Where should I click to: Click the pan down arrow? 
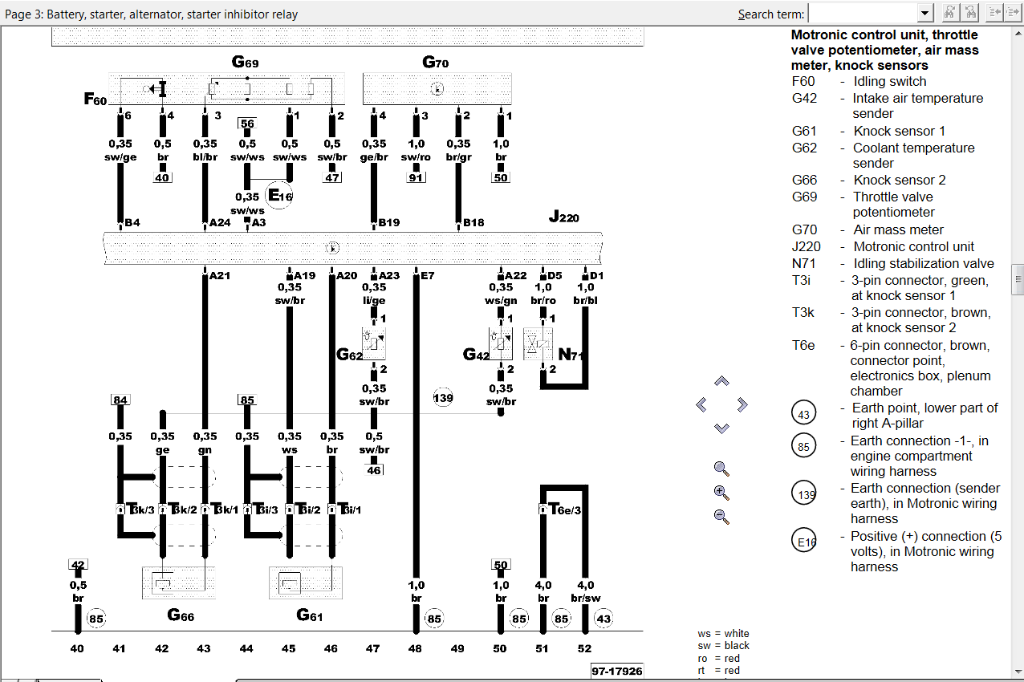(721, 428)
